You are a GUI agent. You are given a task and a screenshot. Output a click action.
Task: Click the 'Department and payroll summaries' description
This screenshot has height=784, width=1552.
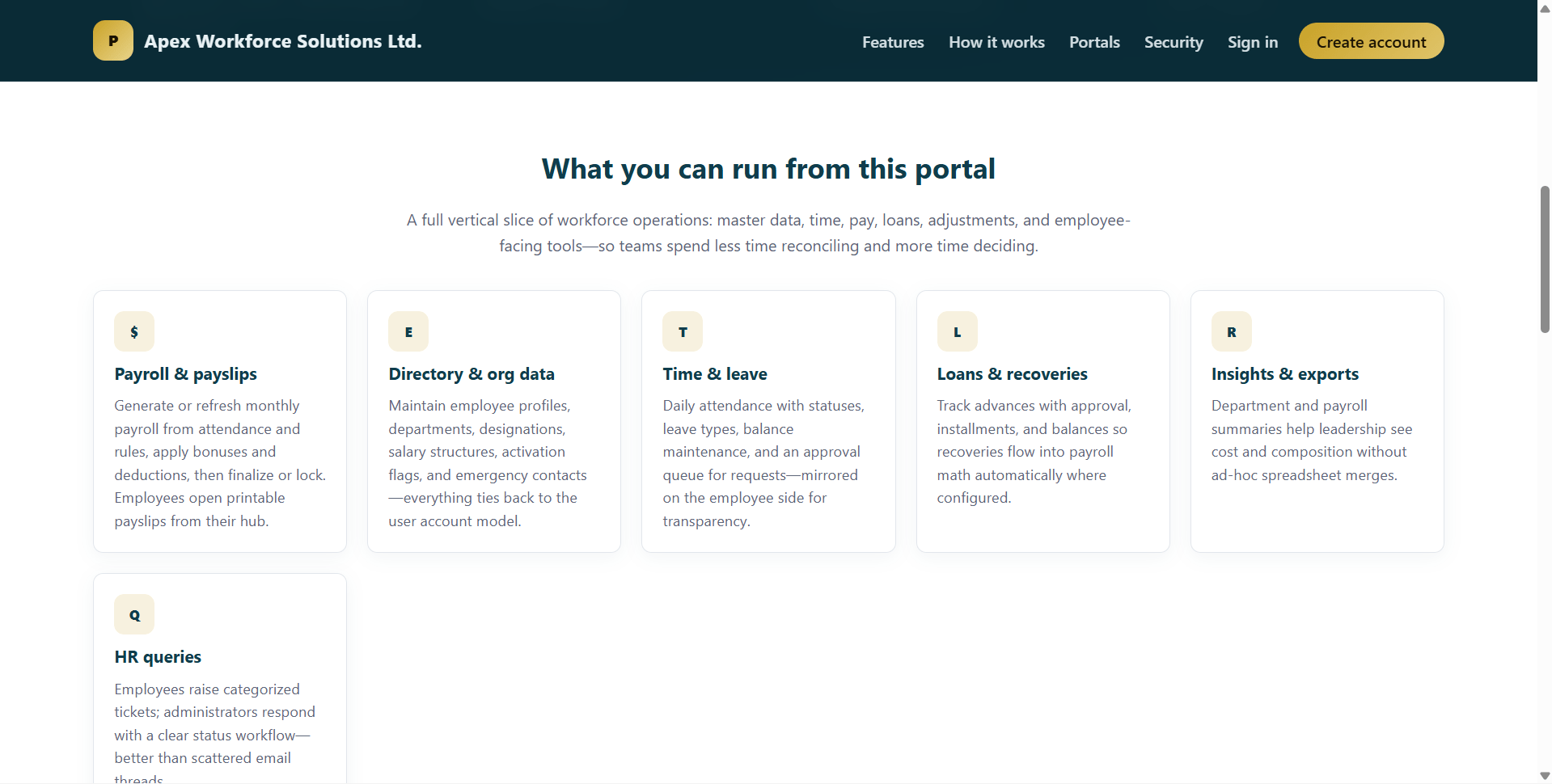(x=1312, y=440)
